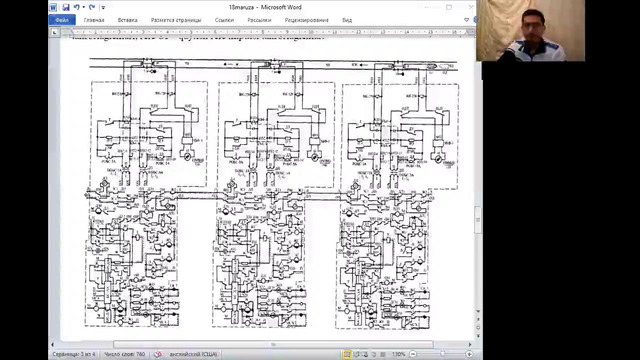Click the 130% zoom level button

398,354
